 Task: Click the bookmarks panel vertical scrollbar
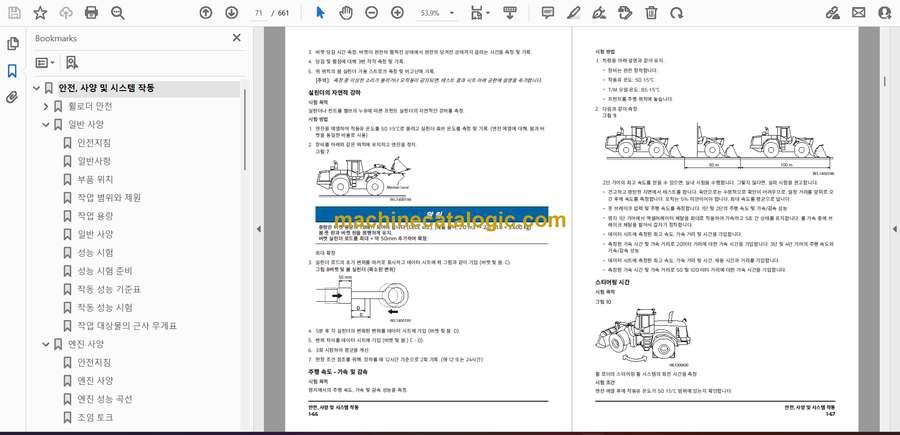(245, 129)
